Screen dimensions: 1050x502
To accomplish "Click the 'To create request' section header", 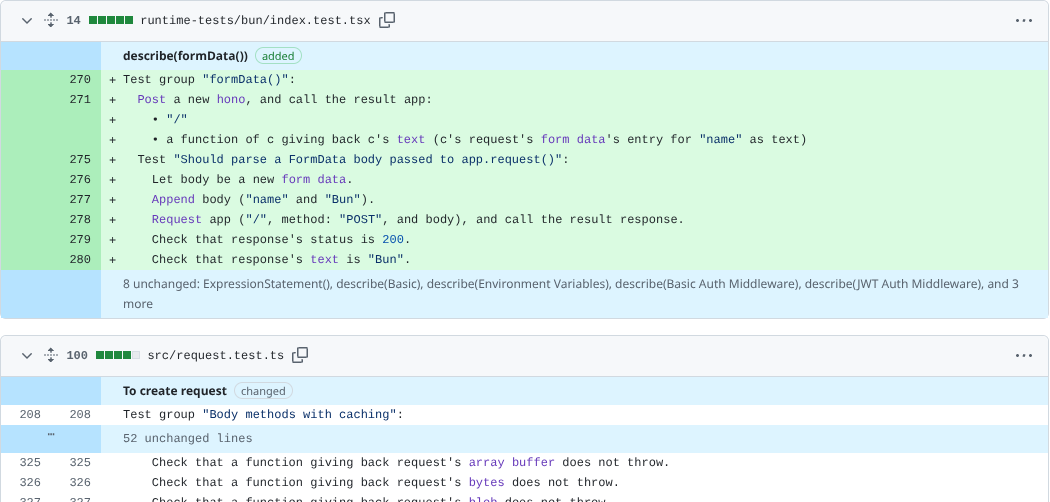I will point(175,391).
